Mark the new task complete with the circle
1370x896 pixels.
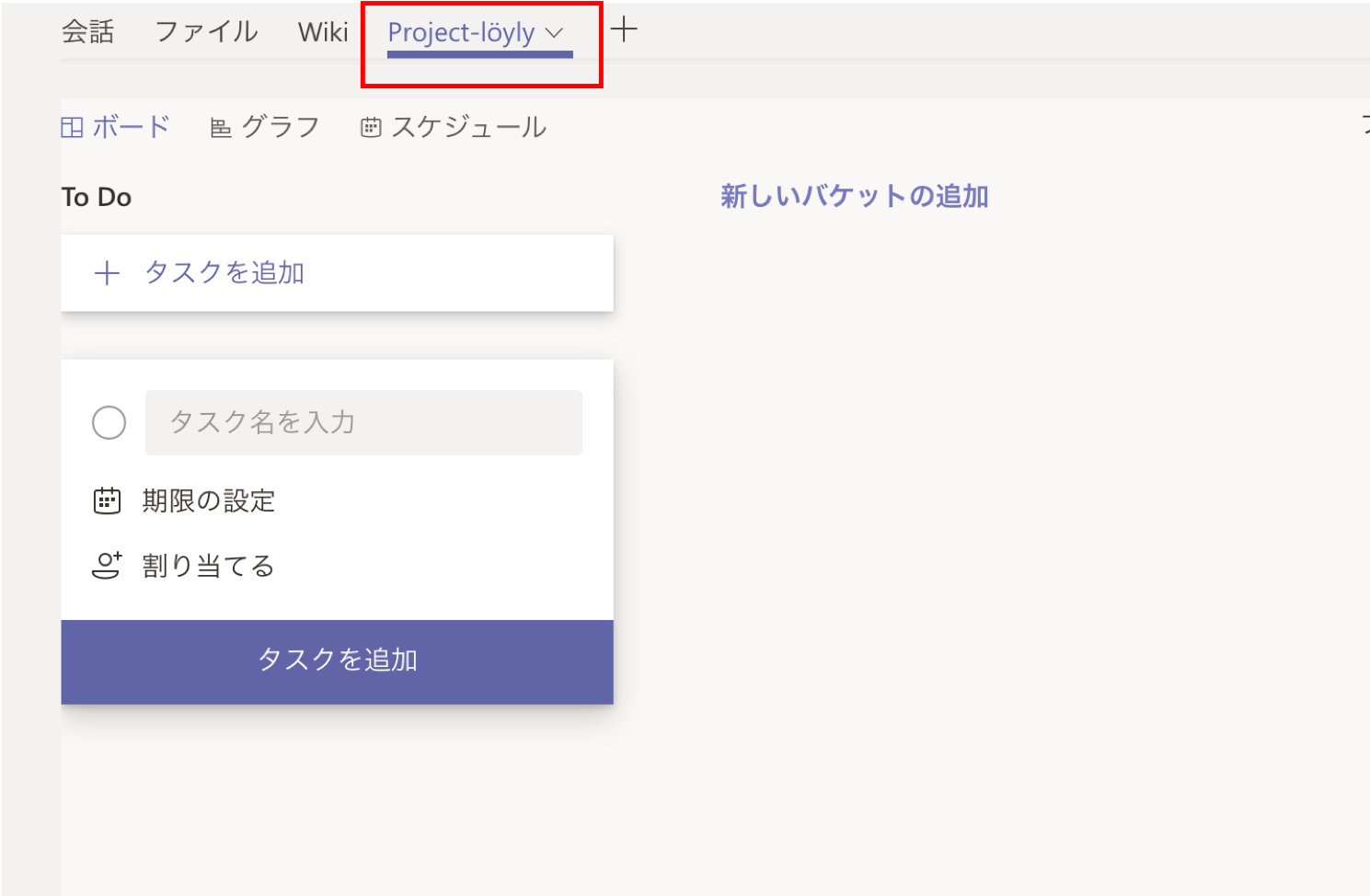tap(109, 422)
